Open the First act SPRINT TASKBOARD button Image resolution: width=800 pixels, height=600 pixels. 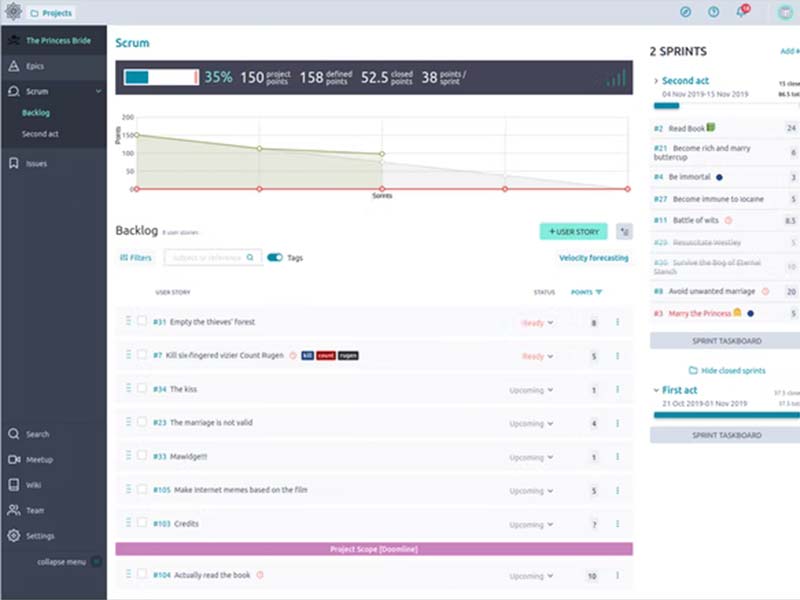727,435
